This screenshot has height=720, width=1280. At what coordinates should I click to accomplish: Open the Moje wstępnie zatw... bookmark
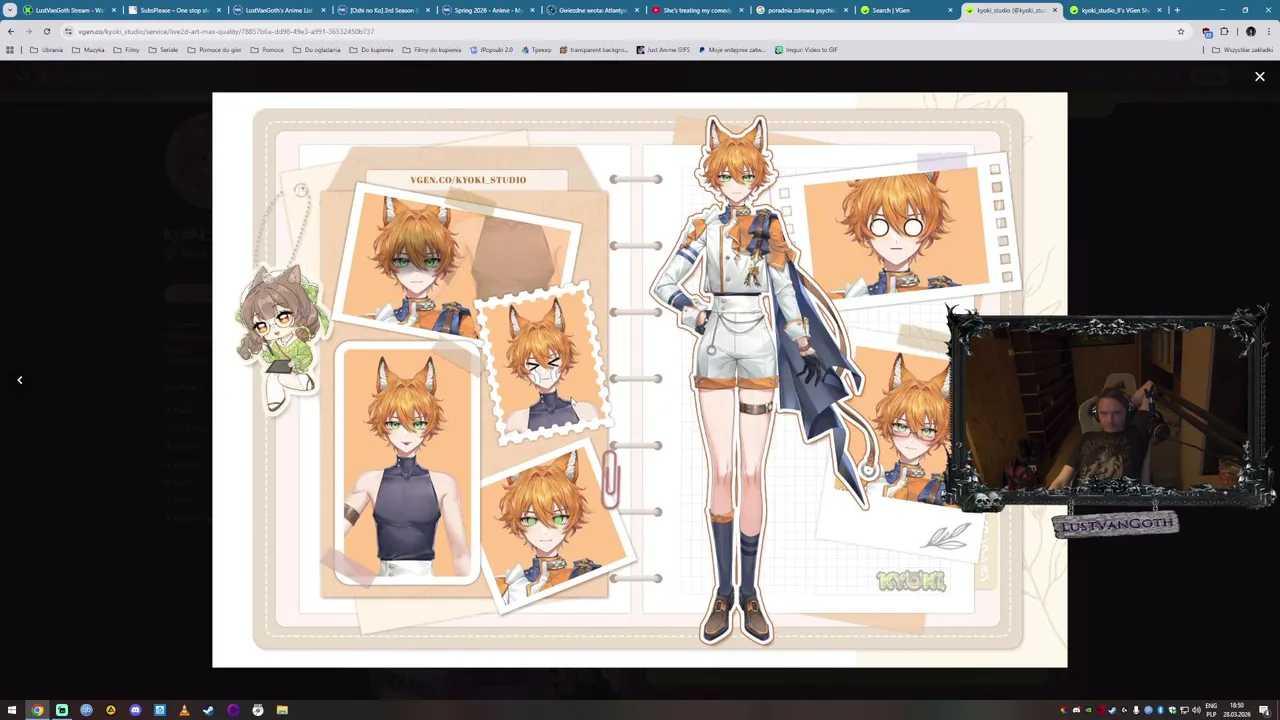[x=732, y=49]
